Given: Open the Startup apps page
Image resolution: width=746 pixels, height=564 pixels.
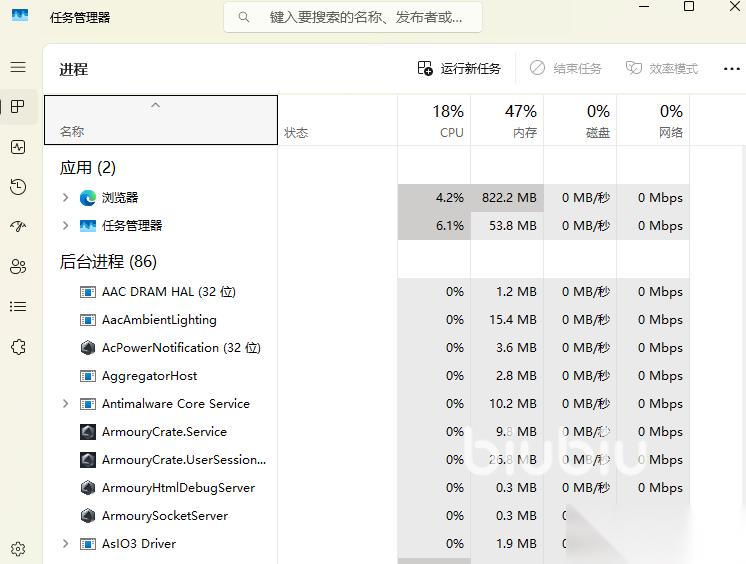Looking at the screenshot, I should 18,227.
